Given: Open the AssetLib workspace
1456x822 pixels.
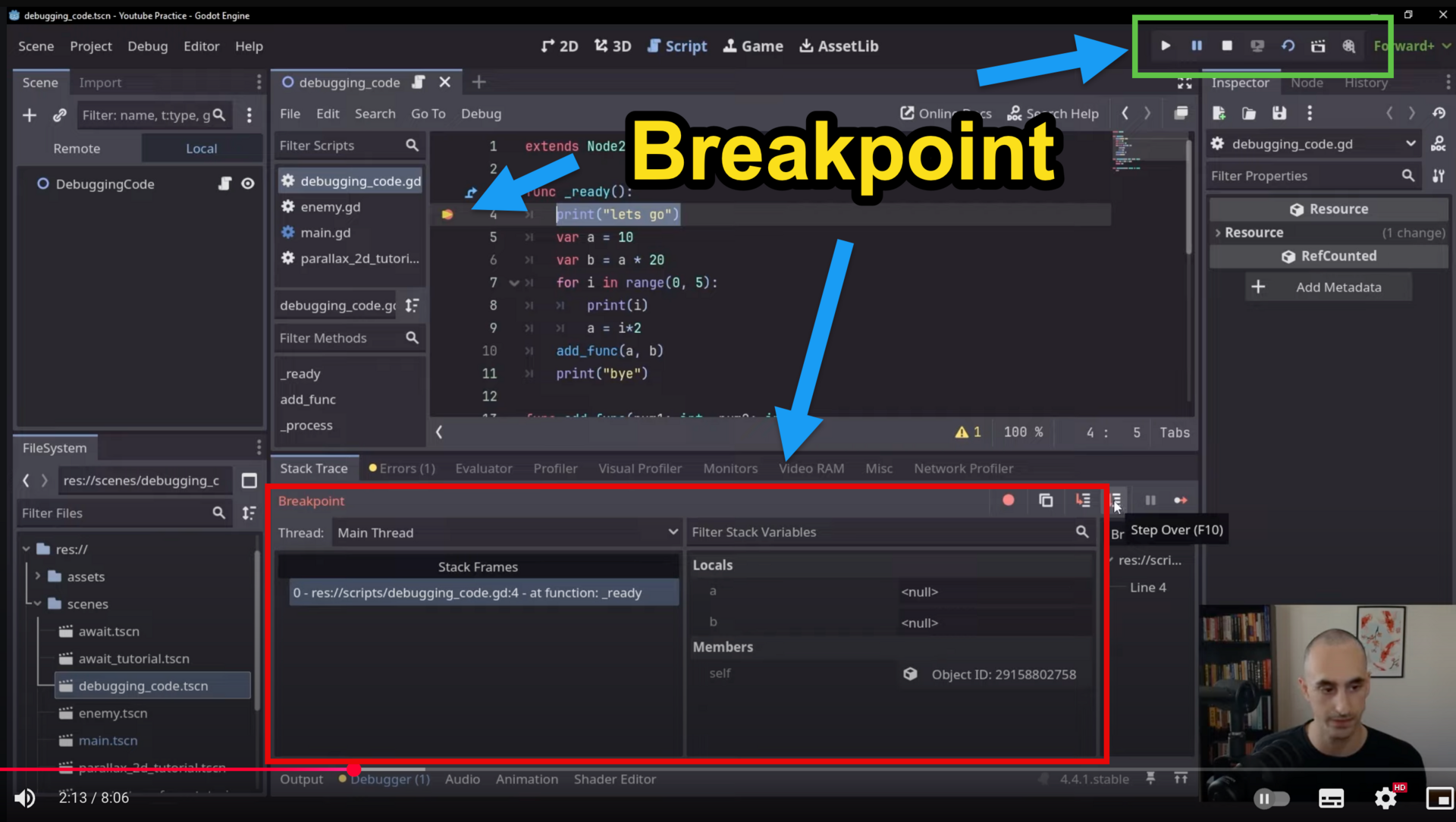Looking at the screenshot, I should coord(839,46).
